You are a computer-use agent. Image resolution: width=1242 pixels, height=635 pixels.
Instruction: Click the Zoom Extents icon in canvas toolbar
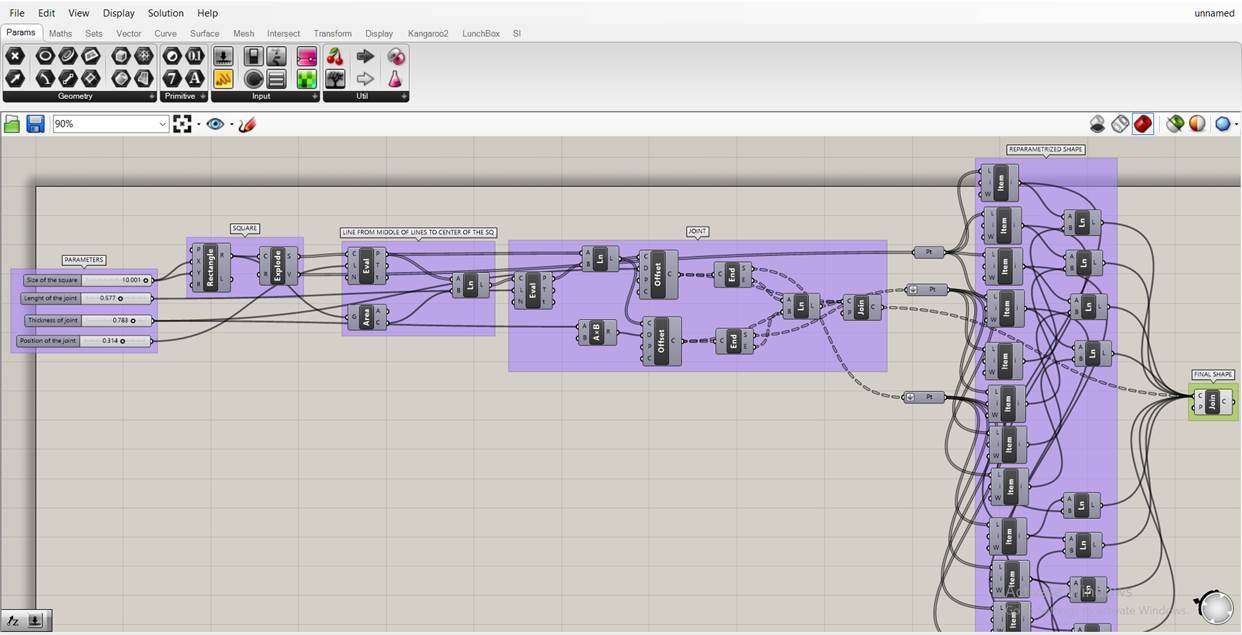182,124
